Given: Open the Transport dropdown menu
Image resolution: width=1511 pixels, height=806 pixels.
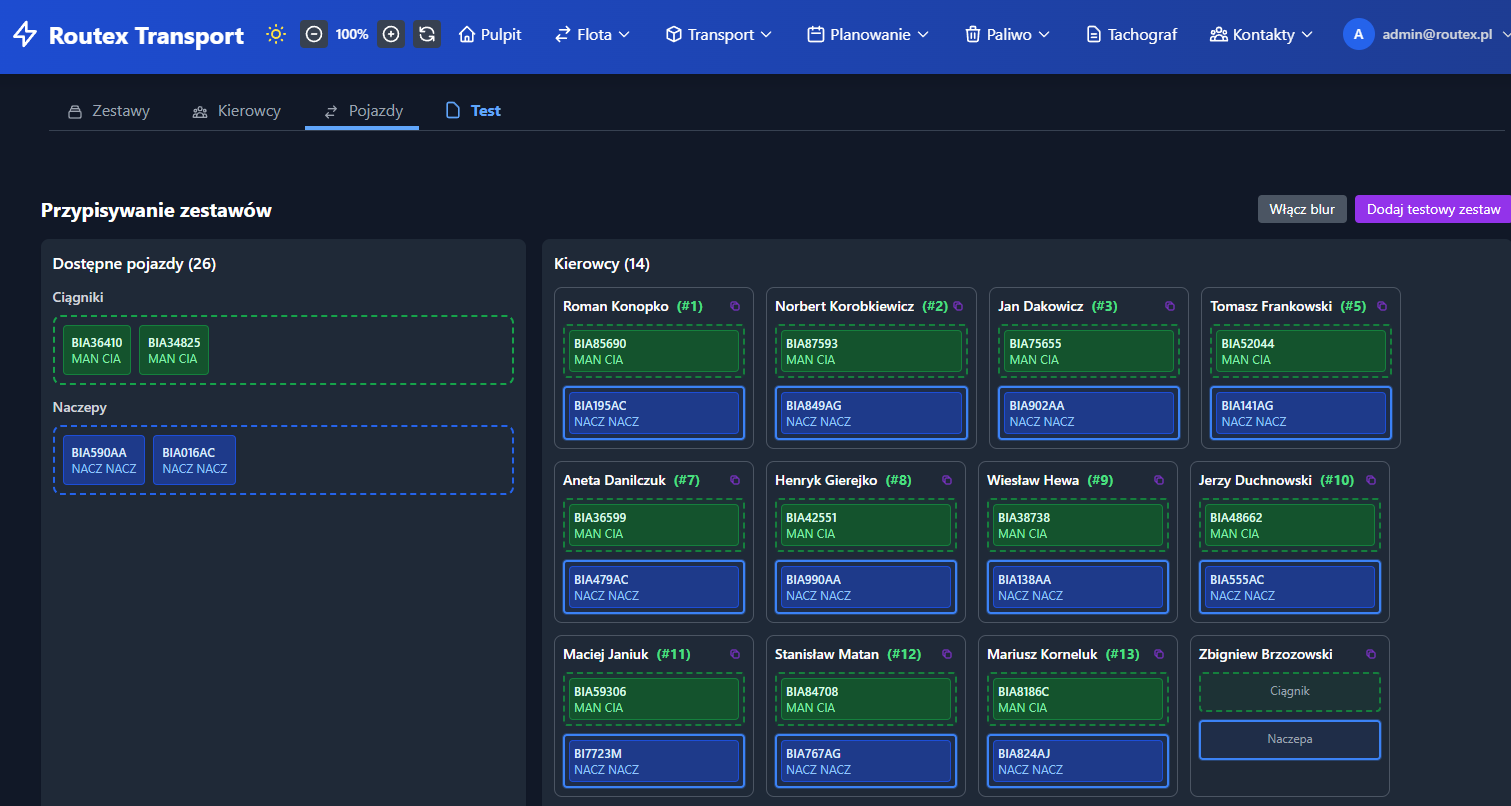Looking at the screenshot, I should (x=719, y=34).
